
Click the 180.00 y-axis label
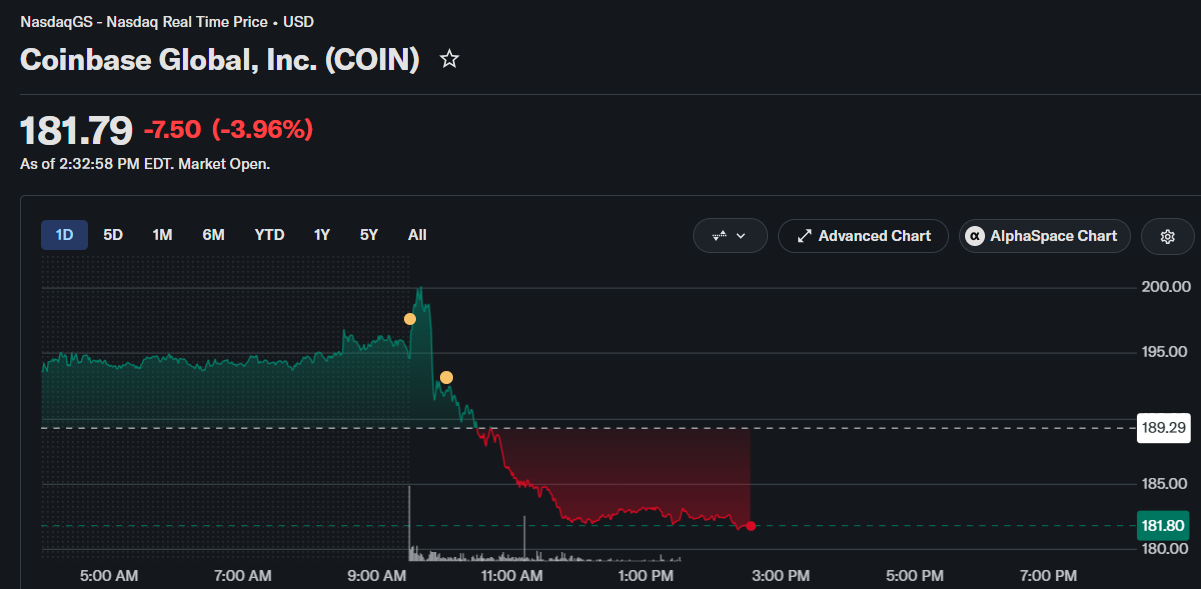(1164, 549)
